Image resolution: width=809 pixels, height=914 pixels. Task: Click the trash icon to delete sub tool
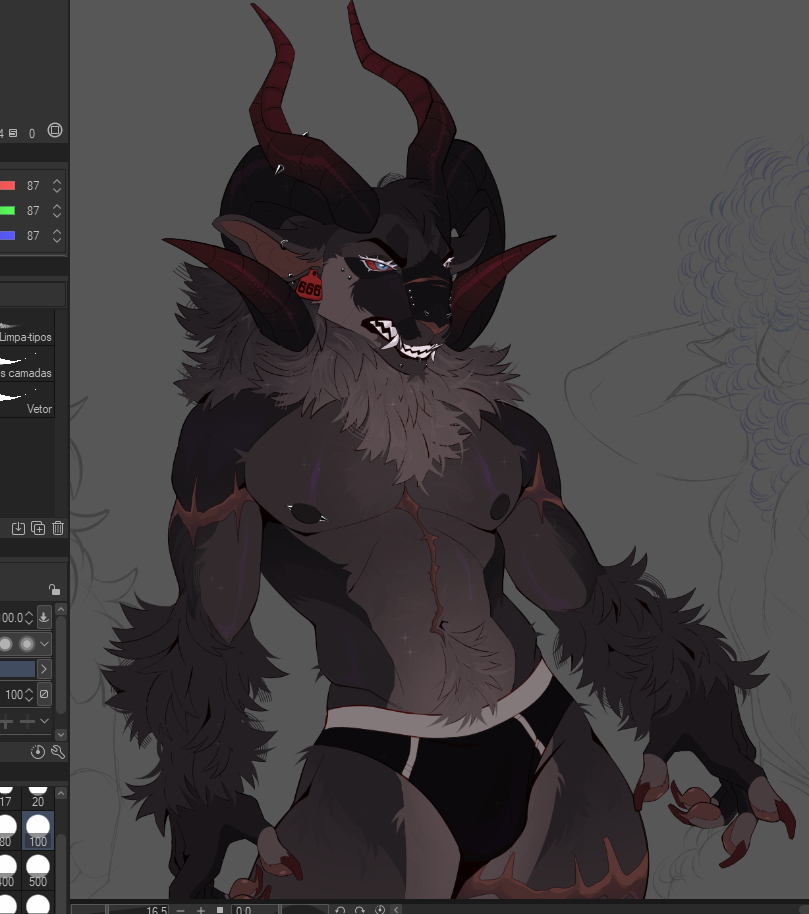tap(58, 528)
